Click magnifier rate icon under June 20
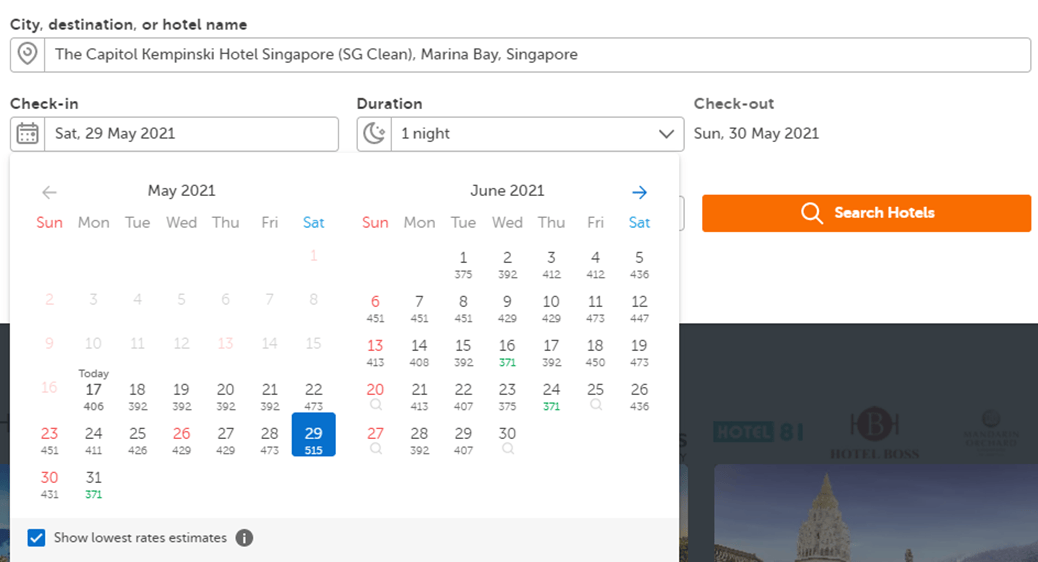 click(375, 406)
